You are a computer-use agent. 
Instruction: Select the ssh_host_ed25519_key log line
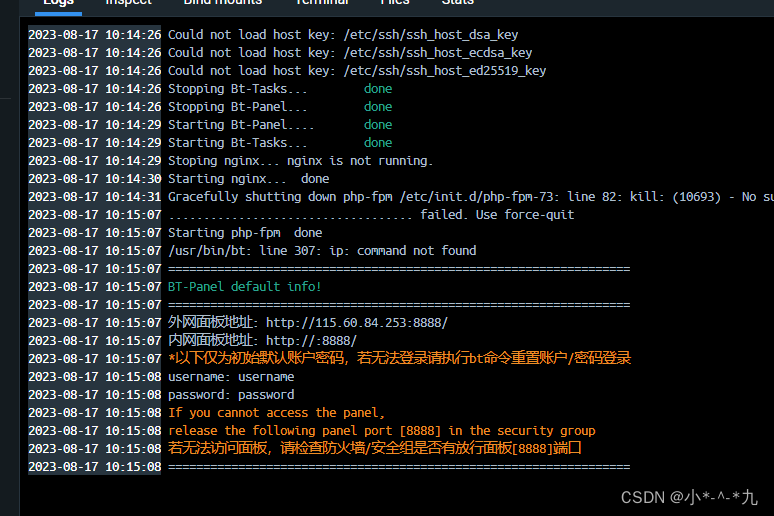(357, 71)
